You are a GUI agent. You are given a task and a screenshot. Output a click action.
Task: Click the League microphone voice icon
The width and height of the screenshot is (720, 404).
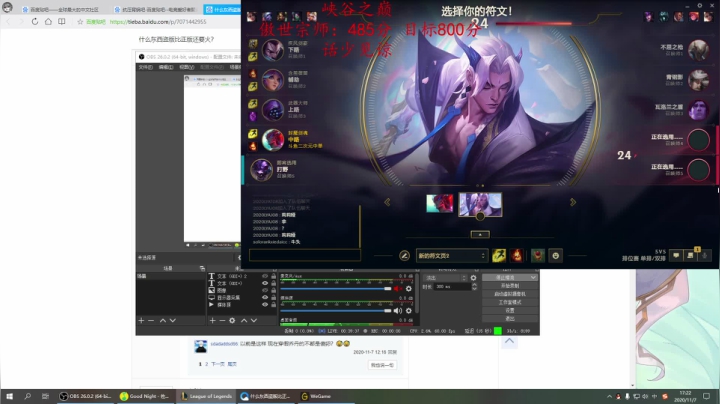[704, 255]
